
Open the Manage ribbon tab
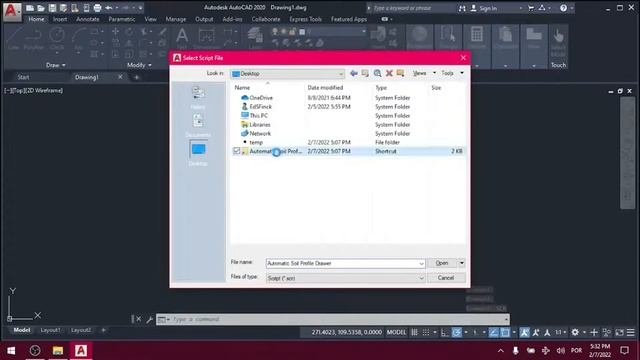[x=176, y=19]
